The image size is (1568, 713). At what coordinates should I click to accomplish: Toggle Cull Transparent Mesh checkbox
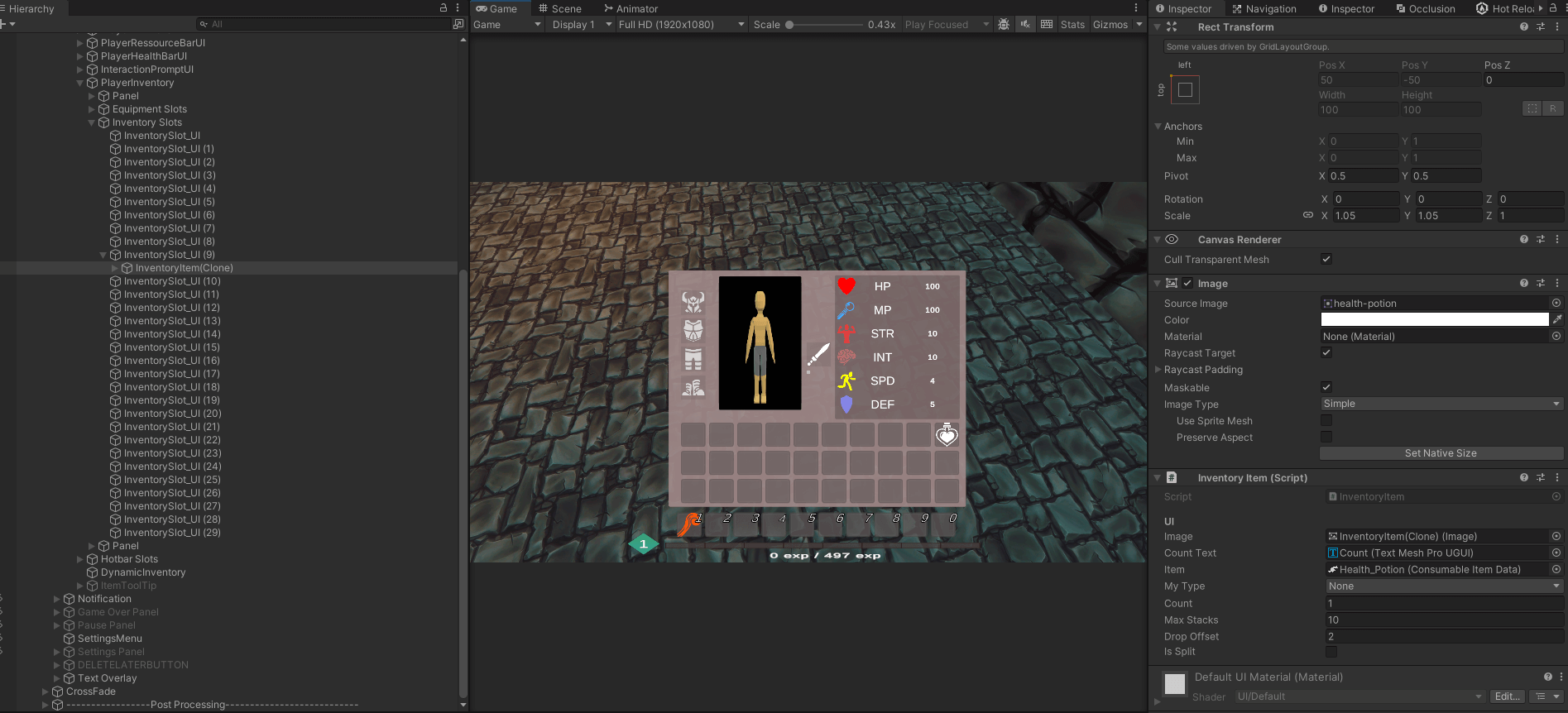coord(1326,259)
